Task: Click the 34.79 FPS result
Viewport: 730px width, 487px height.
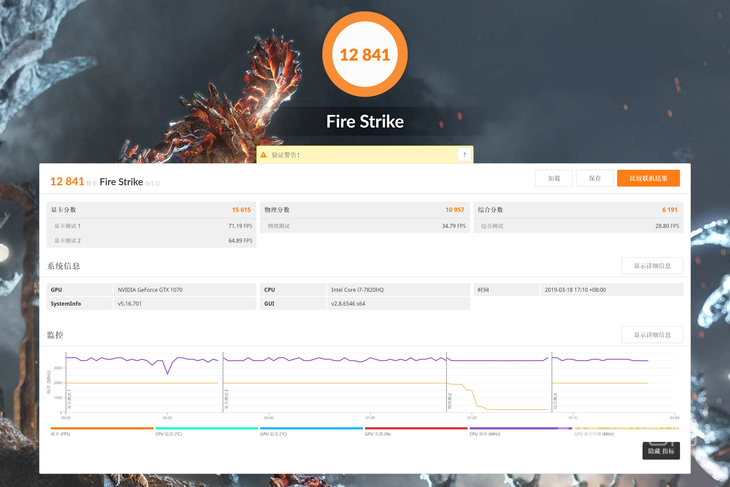Action: point(453,226)
